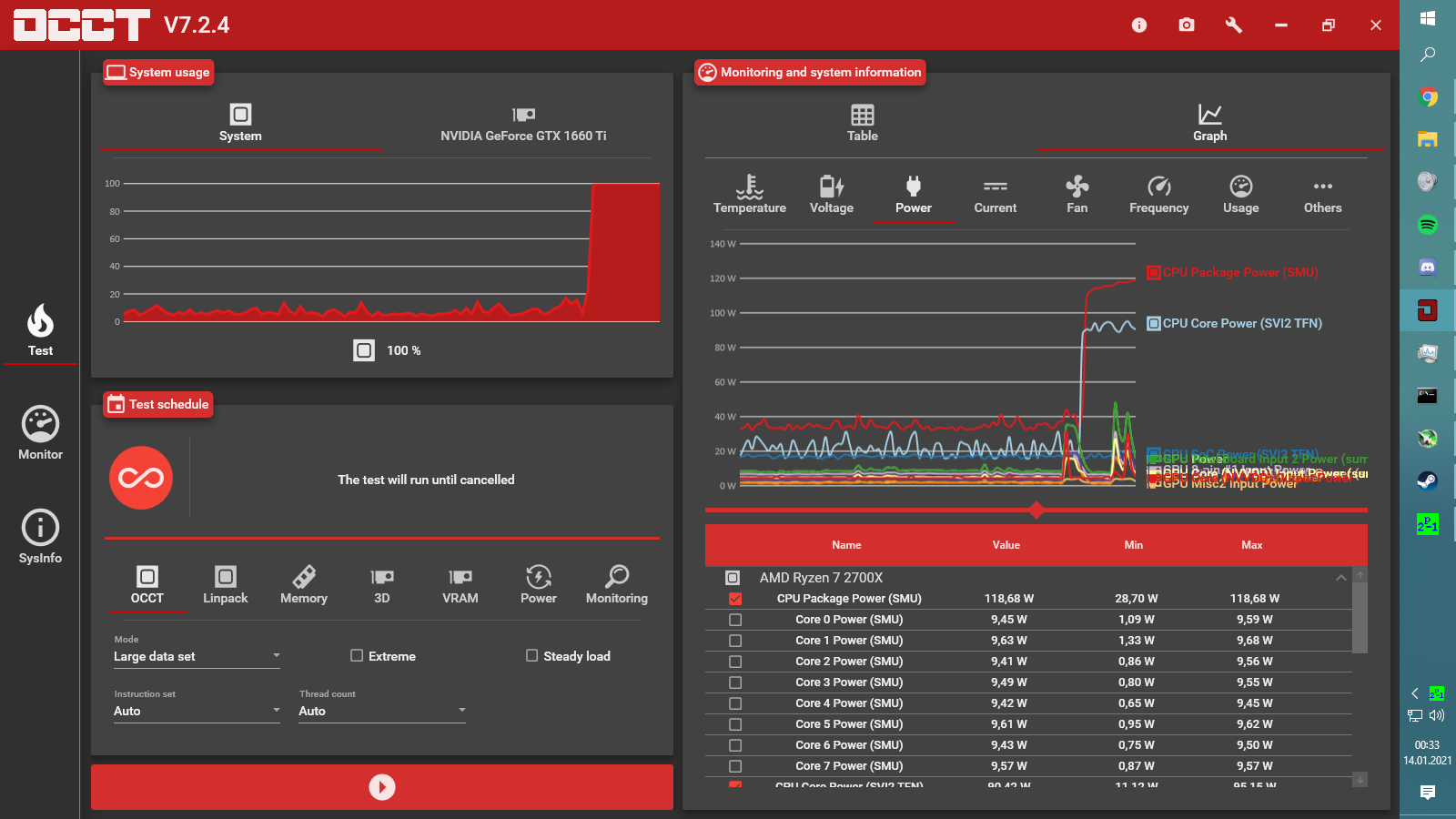Sort table by Max column
1456x819 pixels.
click(x=1252, y=545)
